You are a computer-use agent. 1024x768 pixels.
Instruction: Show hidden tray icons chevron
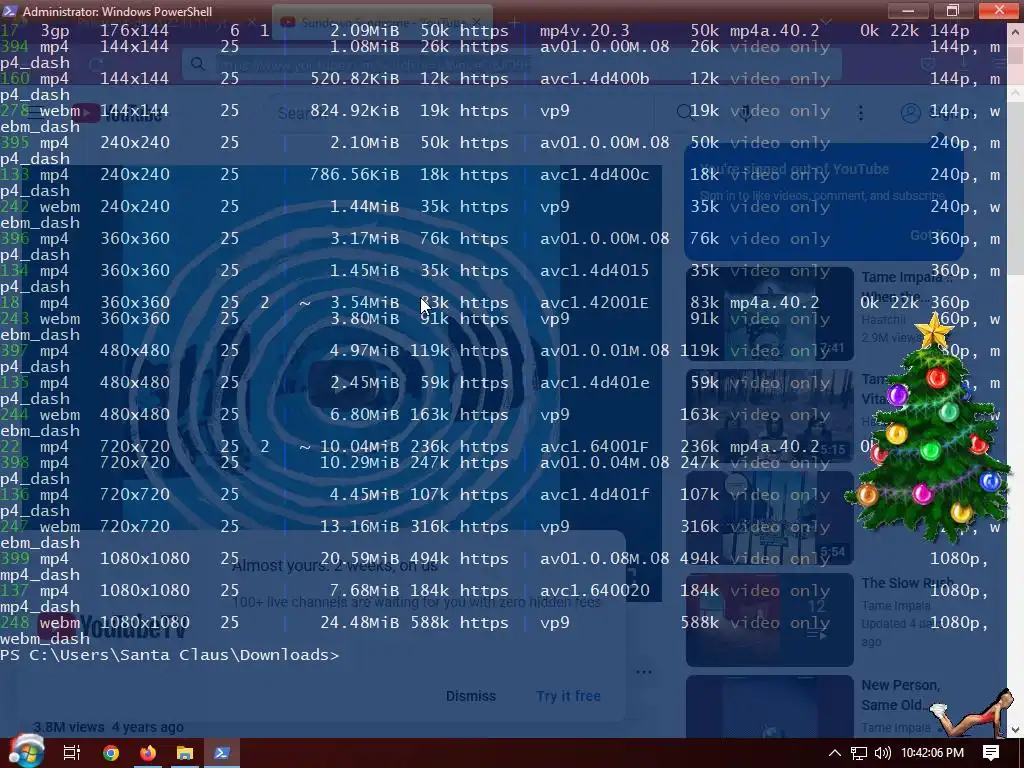(835, 753)
